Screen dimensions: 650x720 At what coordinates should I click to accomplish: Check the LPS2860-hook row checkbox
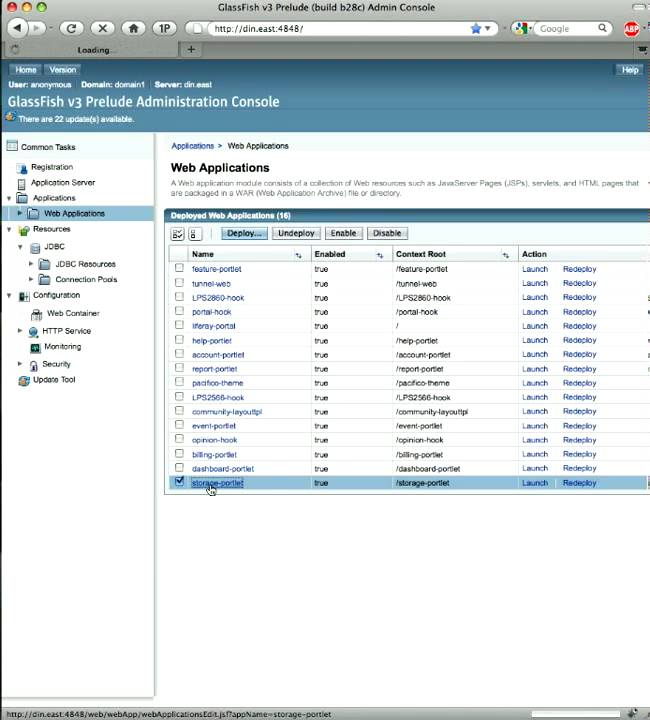pos(179,297)
